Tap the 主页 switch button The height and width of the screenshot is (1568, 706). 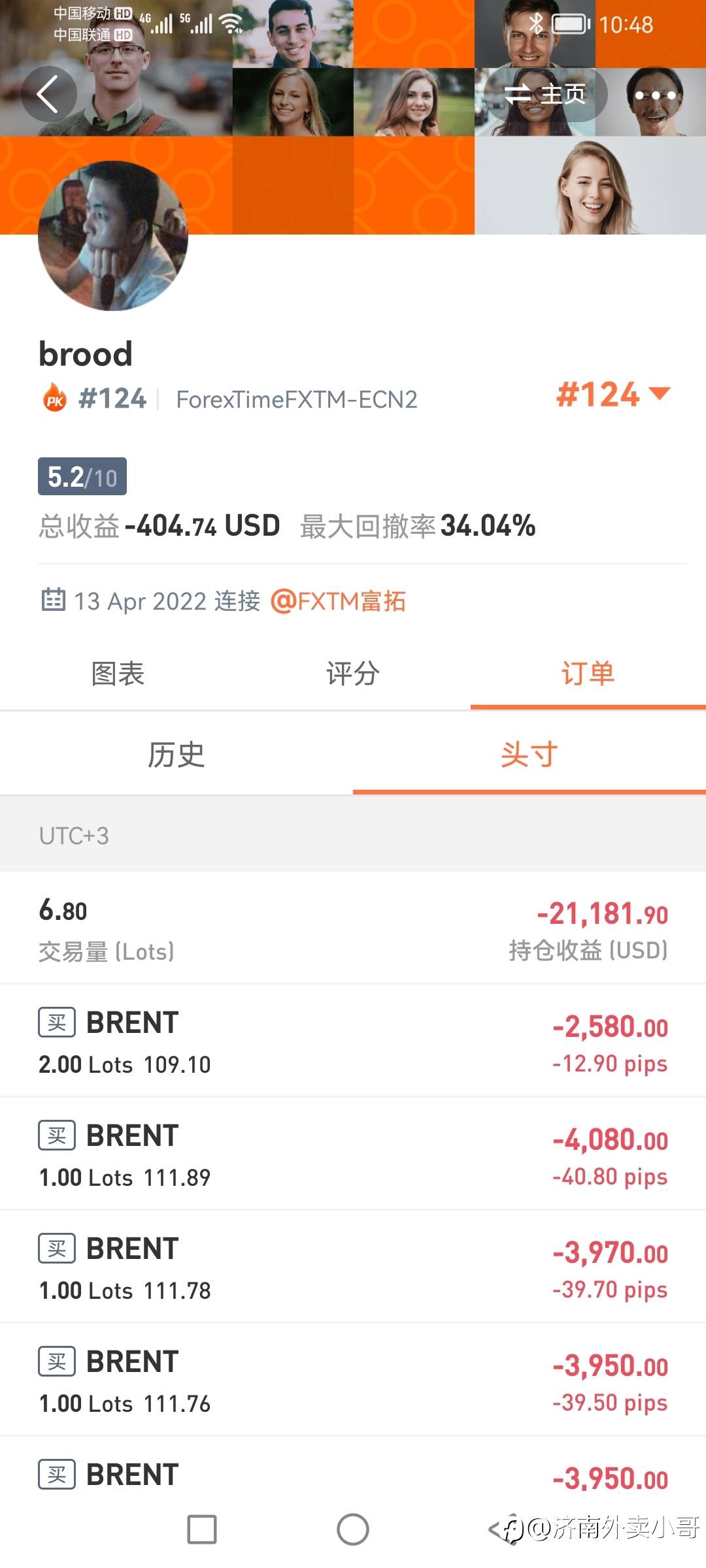click(x=546, y=95)
